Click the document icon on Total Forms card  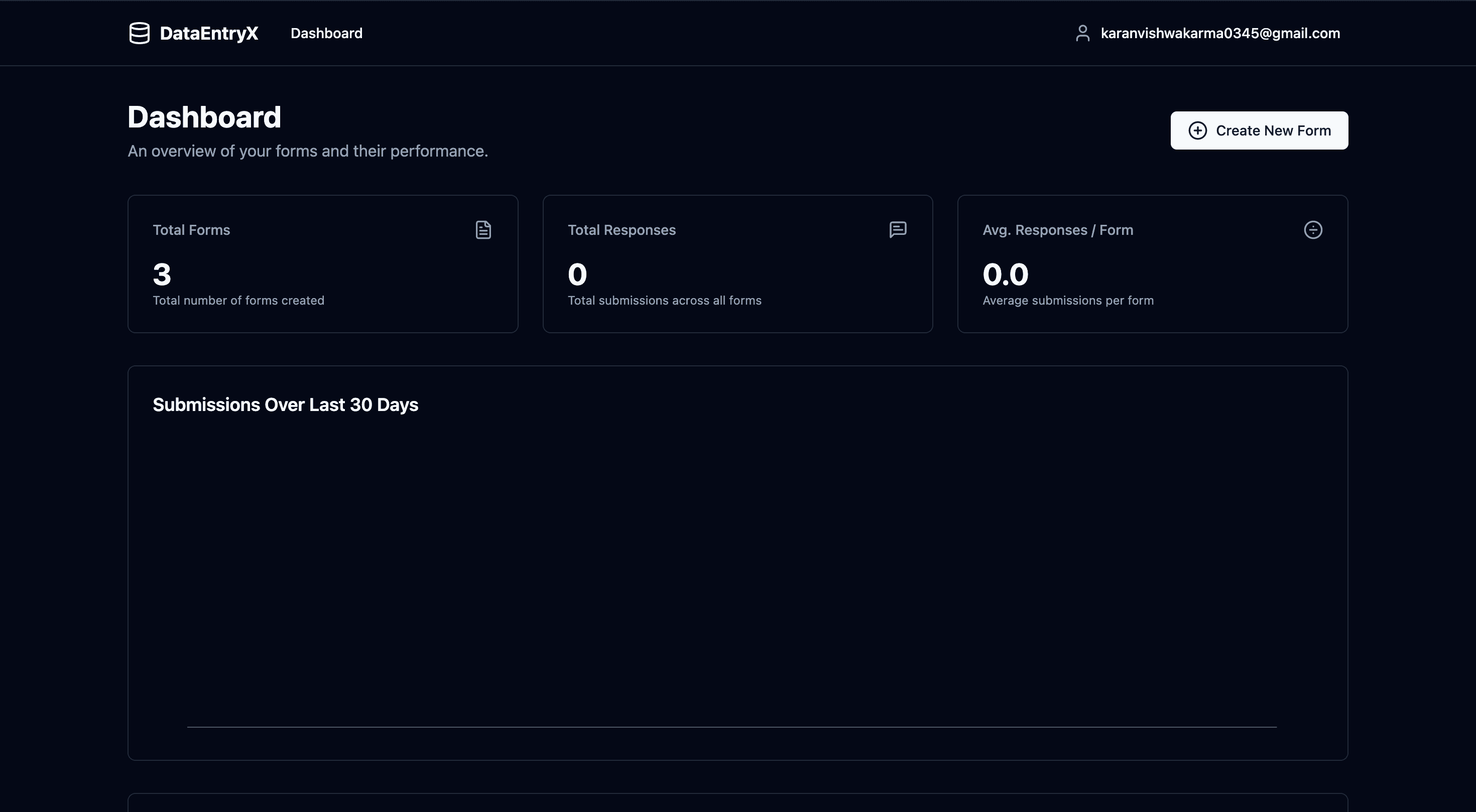(x=483, y=230)
